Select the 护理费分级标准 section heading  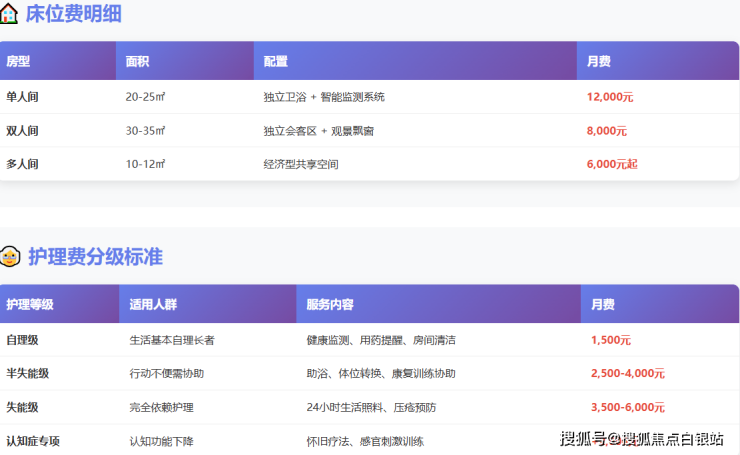(95, 257)
